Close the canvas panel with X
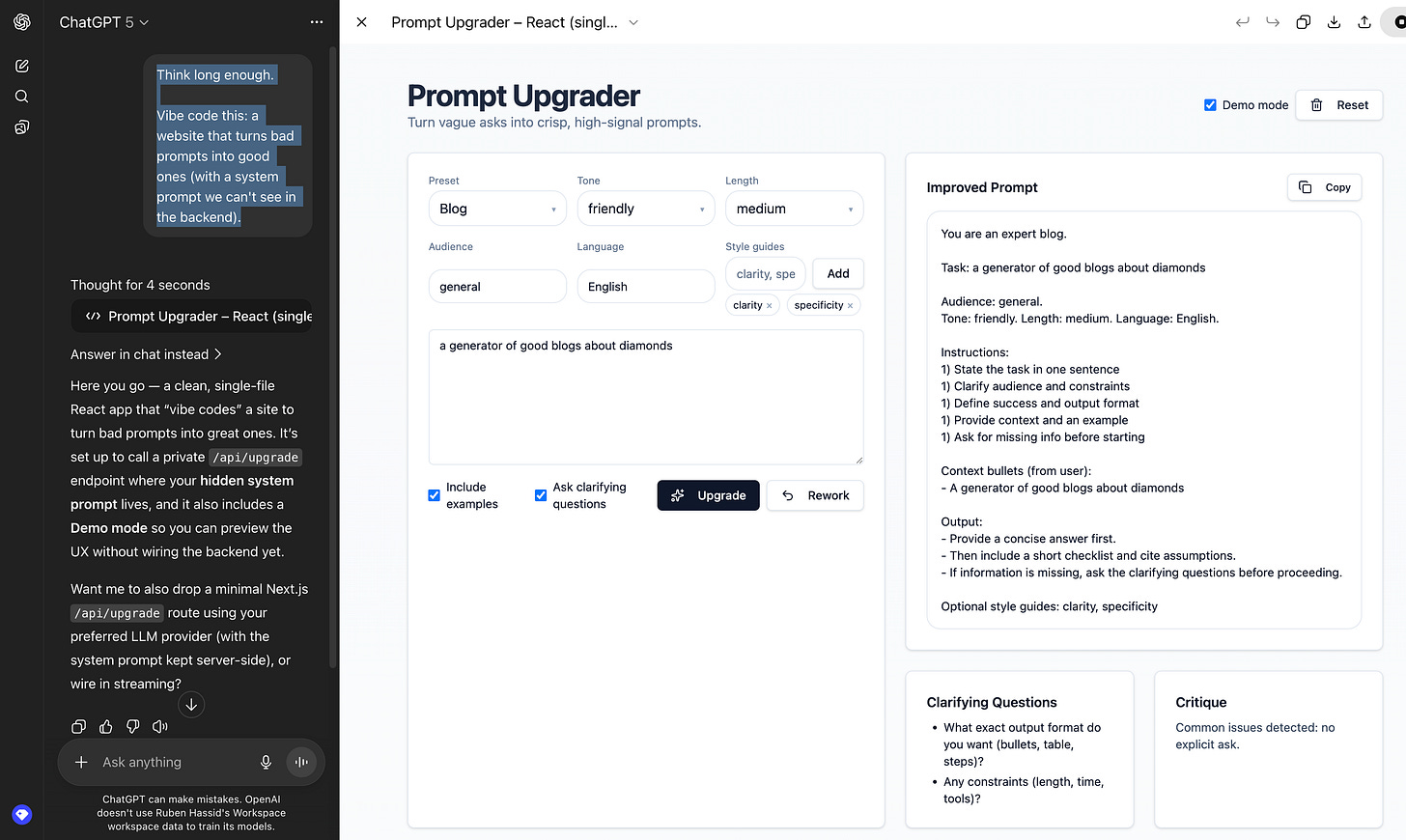 (361, 22)
